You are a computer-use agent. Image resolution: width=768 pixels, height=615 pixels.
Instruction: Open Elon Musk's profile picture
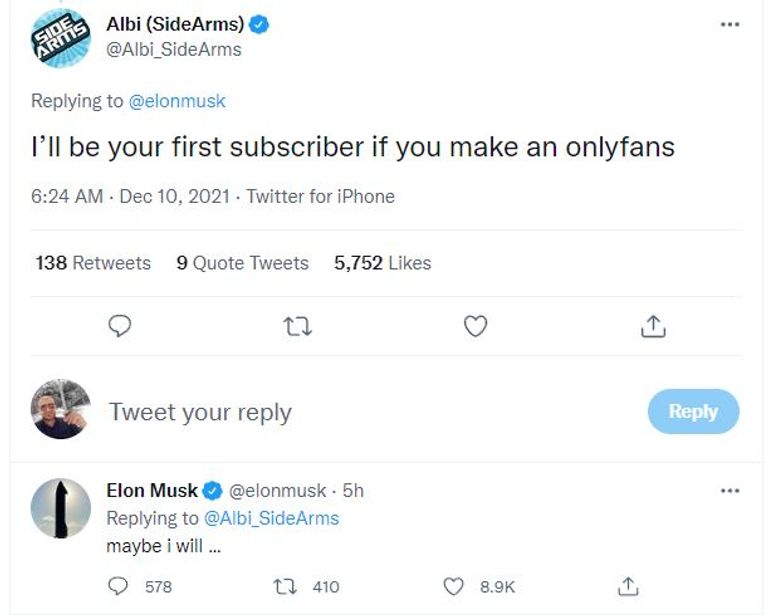pyautogui.click(x=61, y=508)
